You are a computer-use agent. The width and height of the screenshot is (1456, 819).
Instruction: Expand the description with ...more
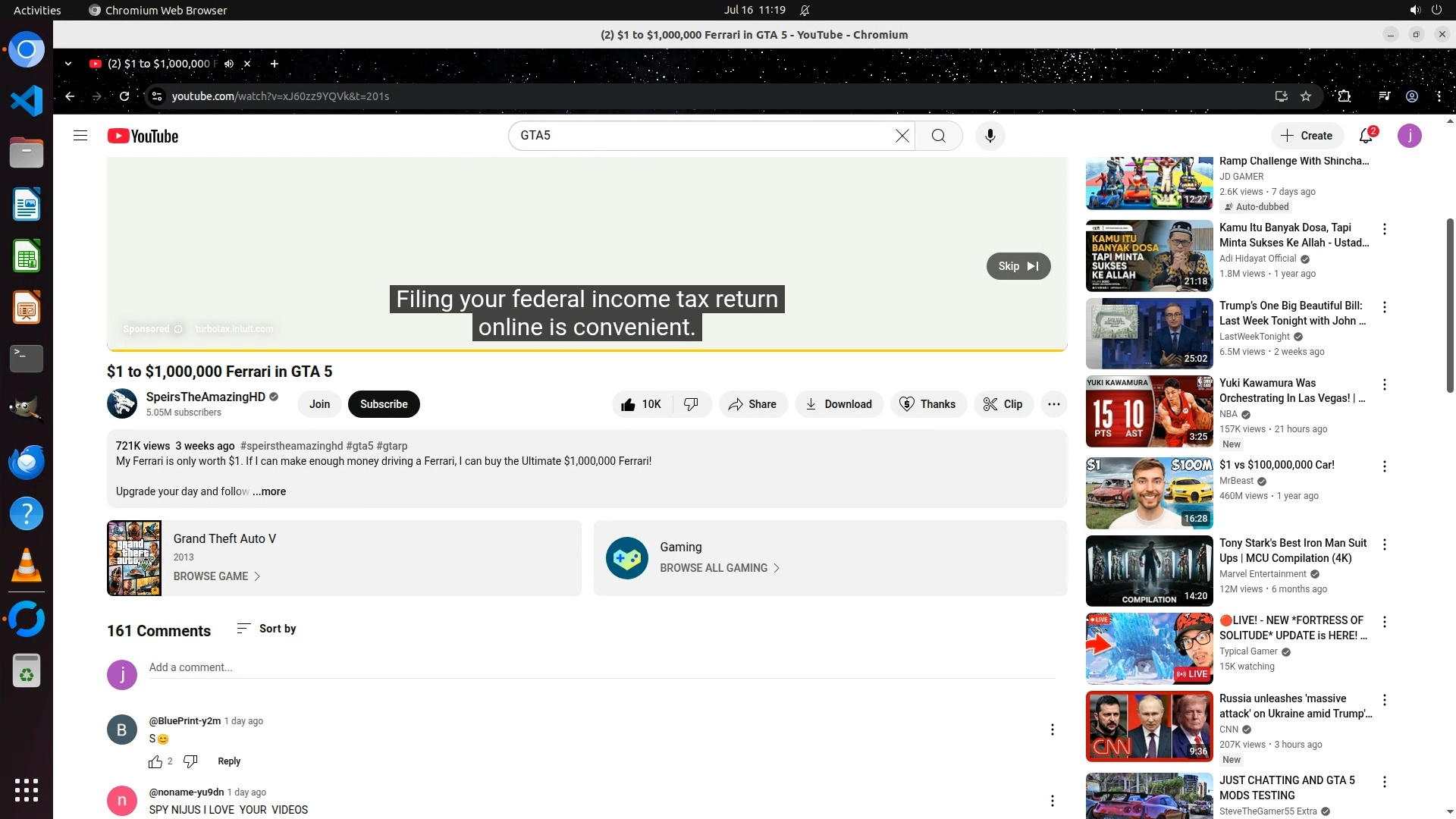269,491
